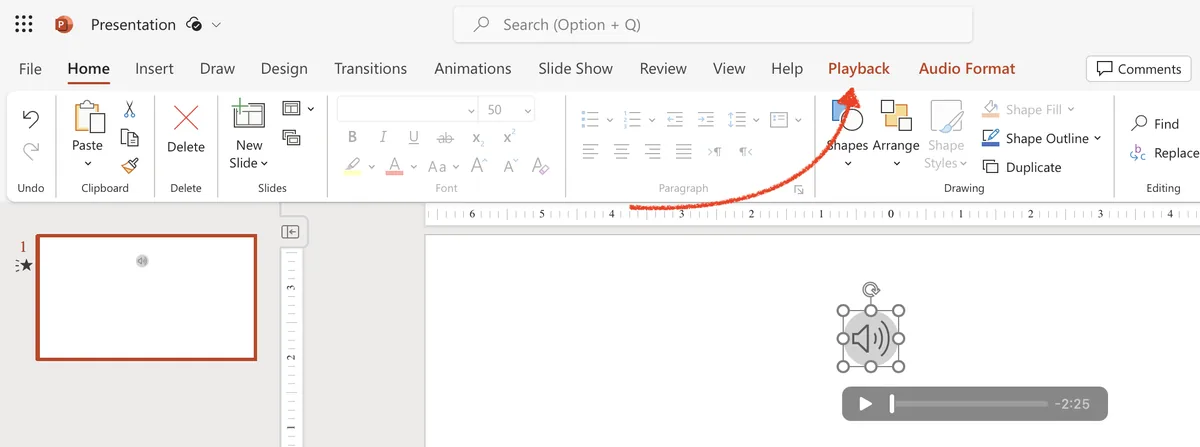Toggle Superscript formatting
Viewport: 1200px width, 447px height.
click(x=509, y=136)
